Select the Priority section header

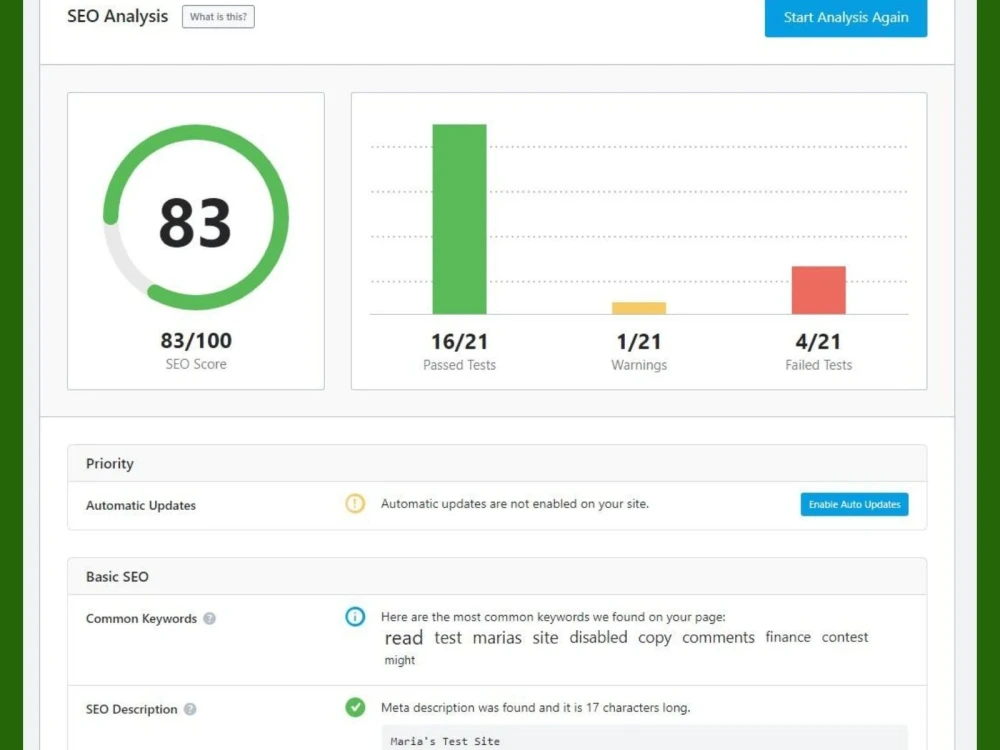coord(497,464)
